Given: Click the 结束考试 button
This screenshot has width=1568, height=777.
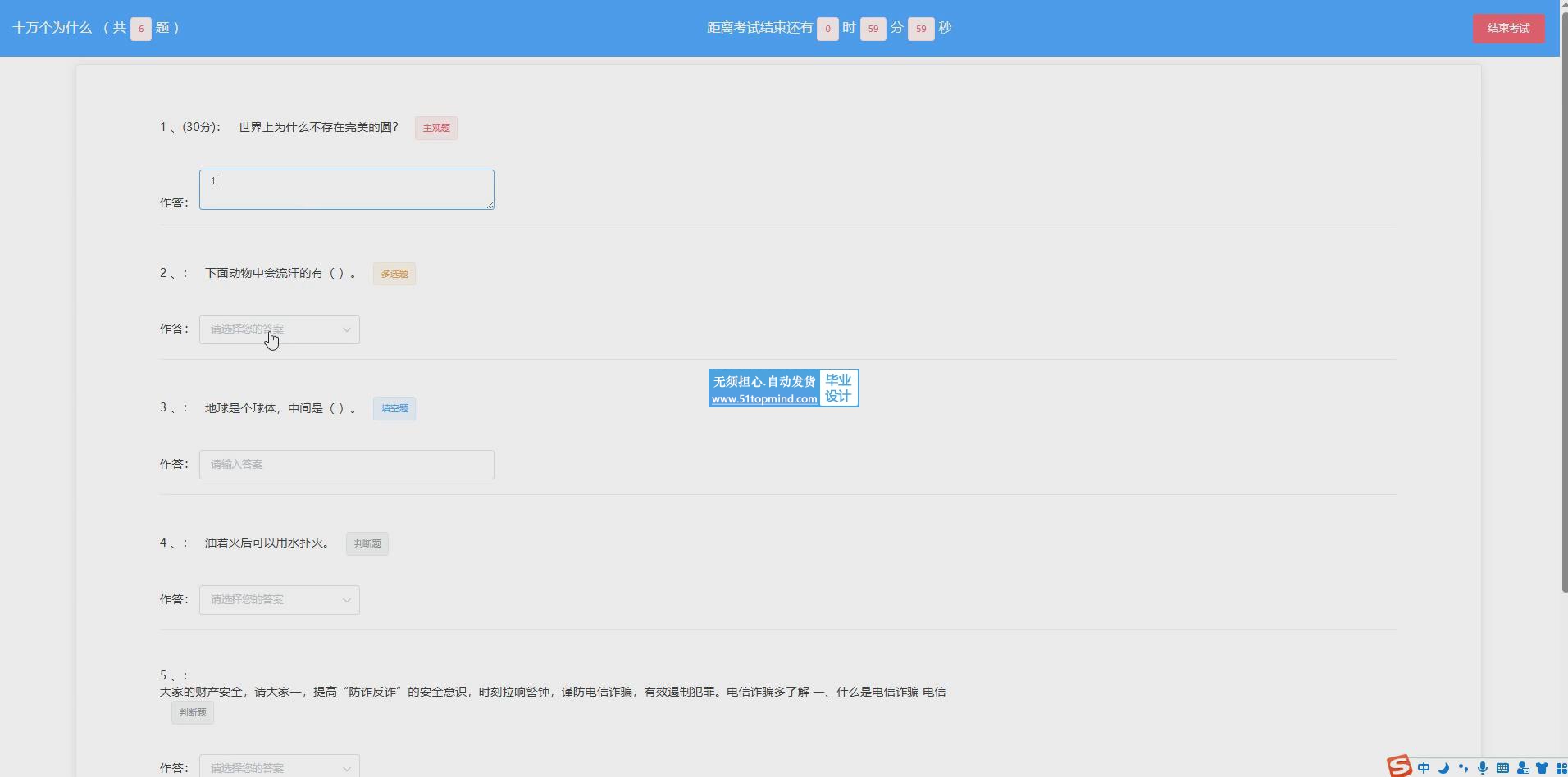Looking at the screenshot, I should click(1508, 28).
